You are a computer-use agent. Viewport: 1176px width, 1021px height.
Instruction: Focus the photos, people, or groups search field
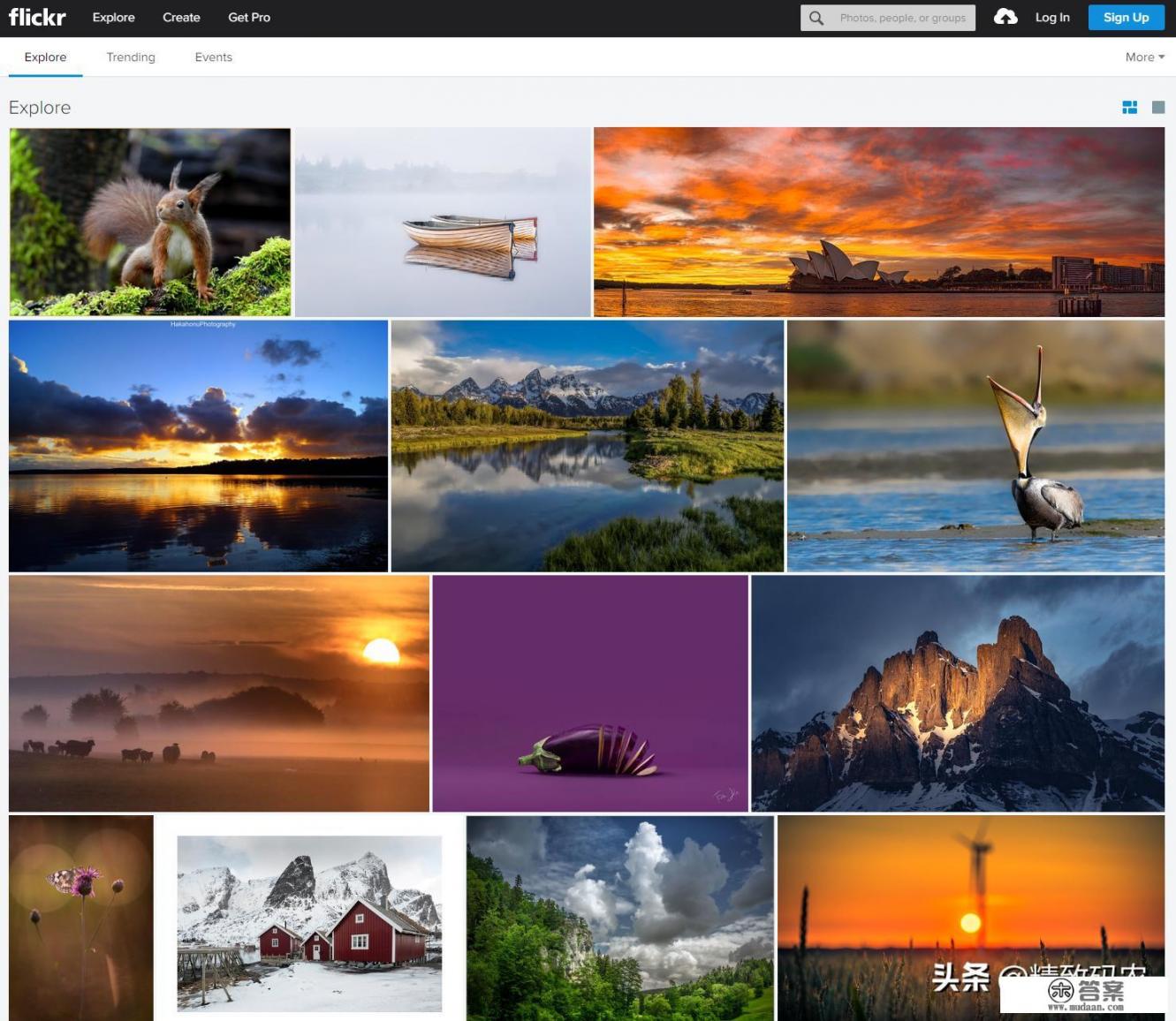902,18
